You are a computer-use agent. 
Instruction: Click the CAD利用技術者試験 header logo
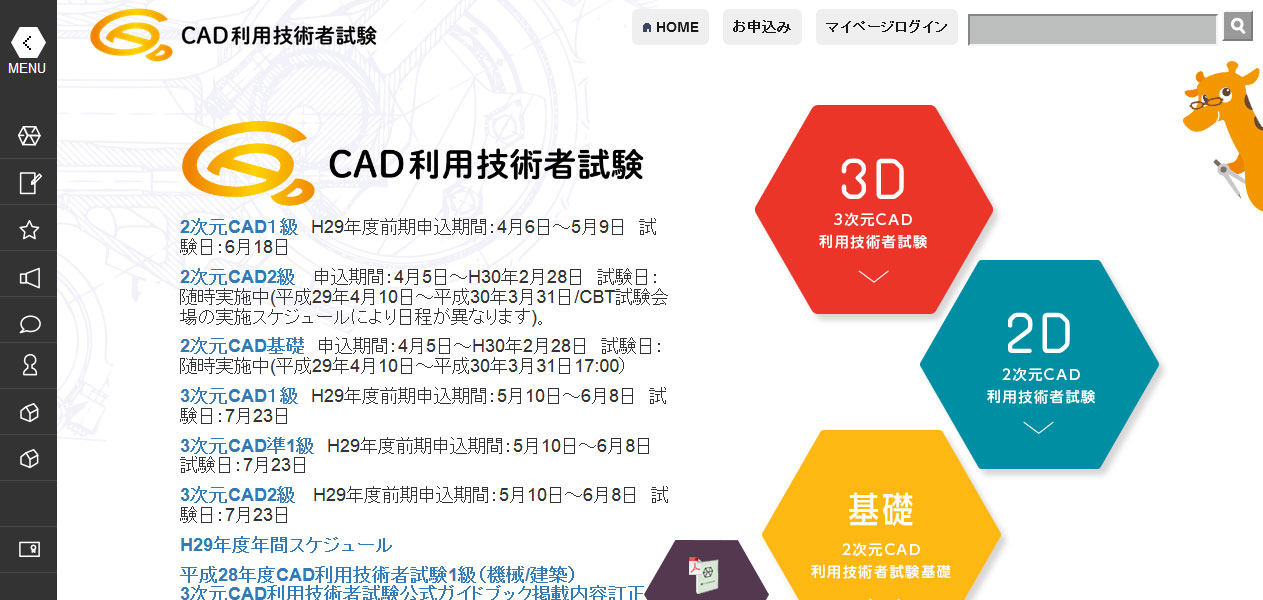coord(233,35)
